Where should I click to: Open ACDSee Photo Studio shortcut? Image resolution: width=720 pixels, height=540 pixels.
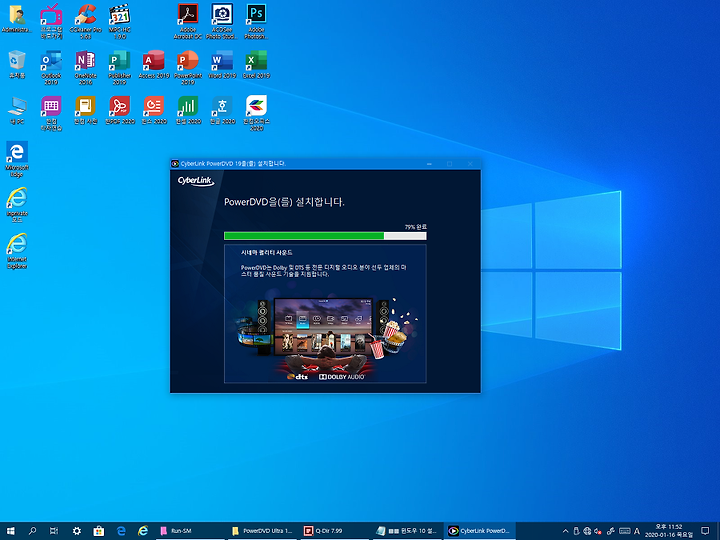[222, 21]
